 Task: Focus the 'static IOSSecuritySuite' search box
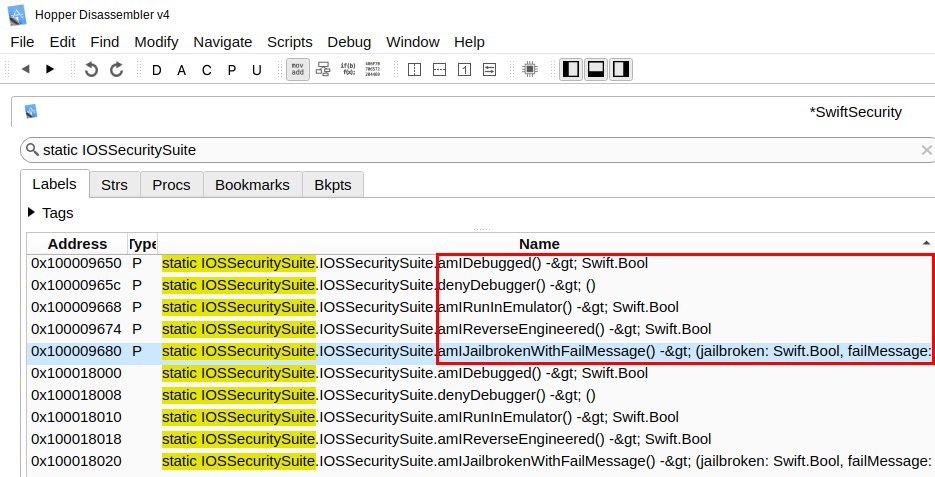click(477, 150)
